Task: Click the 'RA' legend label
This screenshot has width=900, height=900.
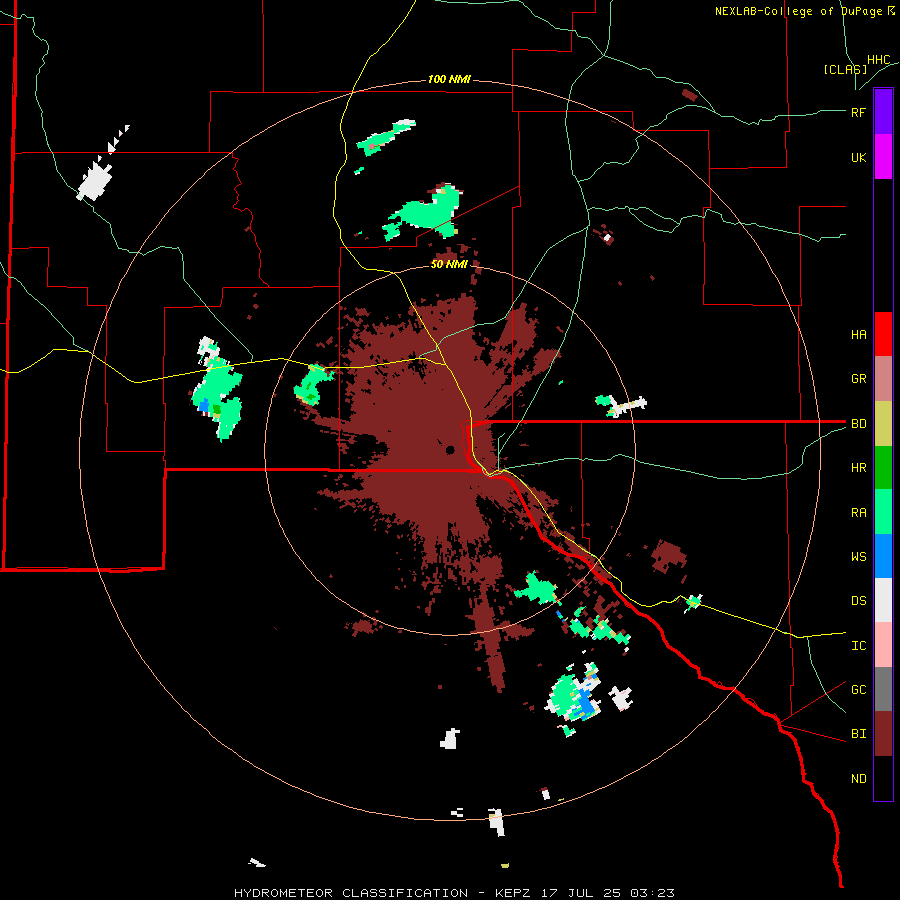Action: click(x=858, y=513)
